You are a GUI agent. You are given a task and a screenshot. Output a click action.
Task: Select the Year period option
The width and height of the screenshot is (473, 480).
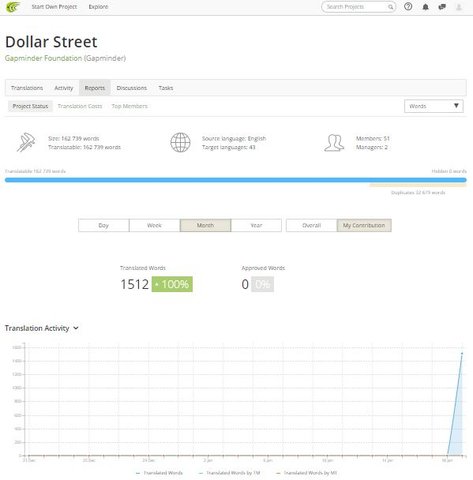[x=256, y=225]
